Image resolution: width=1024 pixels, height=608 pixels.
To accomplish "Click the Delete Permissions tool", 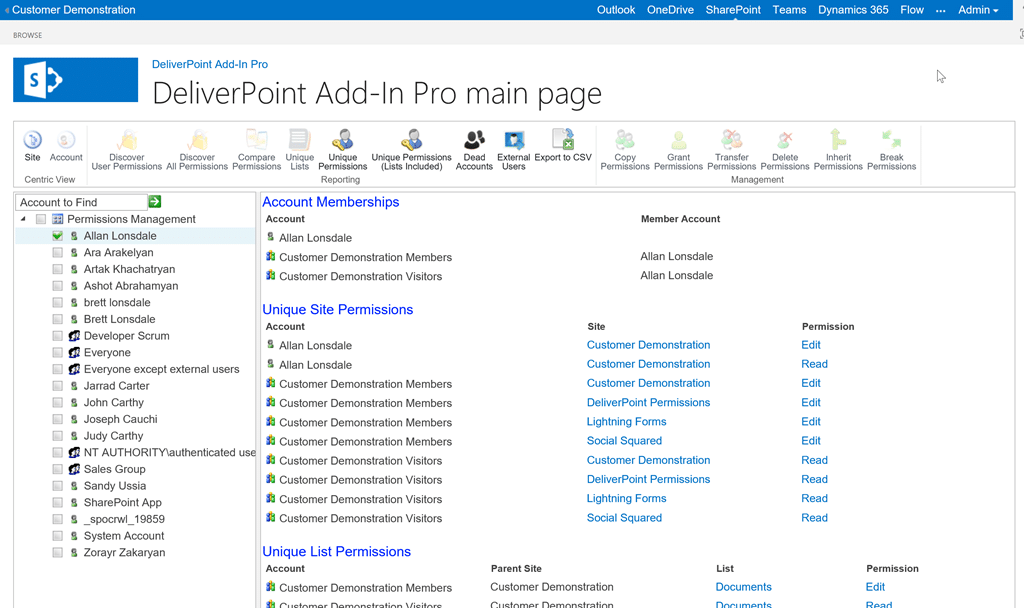I will [785, 150].
